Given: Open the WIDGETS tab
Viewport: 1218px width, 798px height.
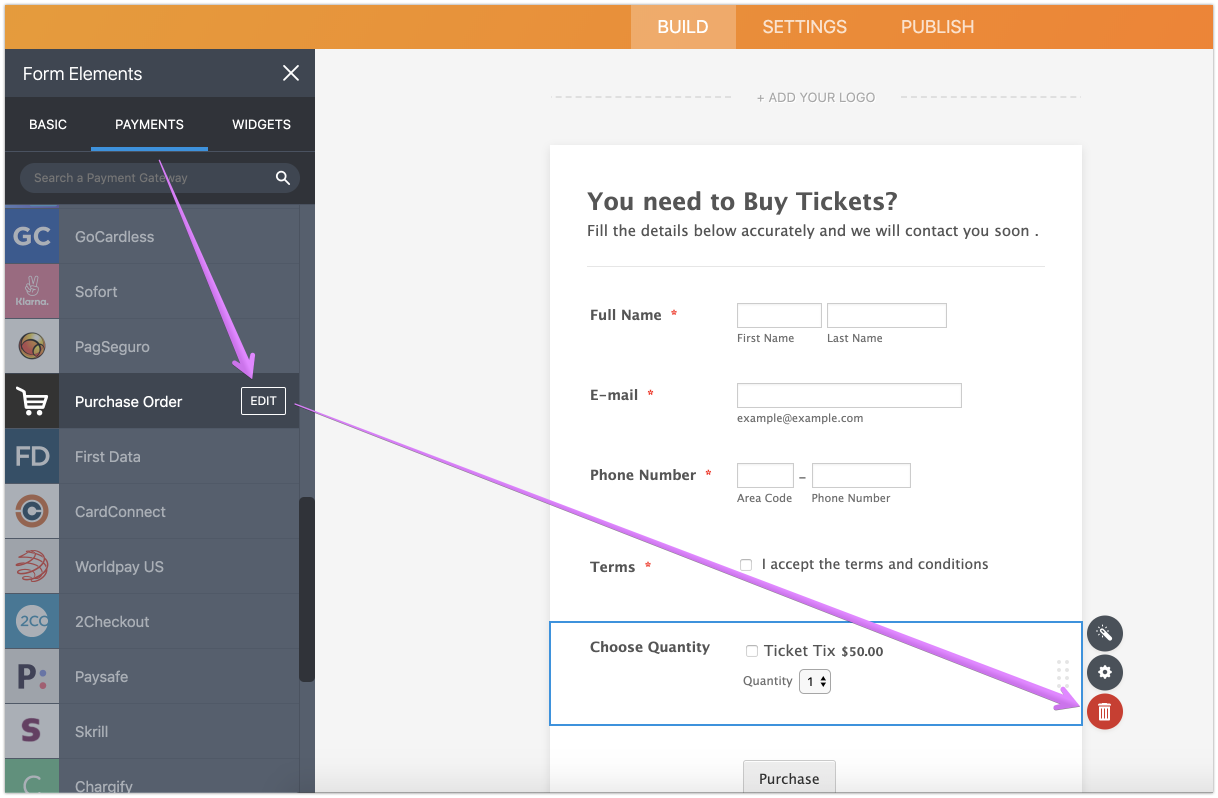Looking at the screenshot, I should pos(262,125).
